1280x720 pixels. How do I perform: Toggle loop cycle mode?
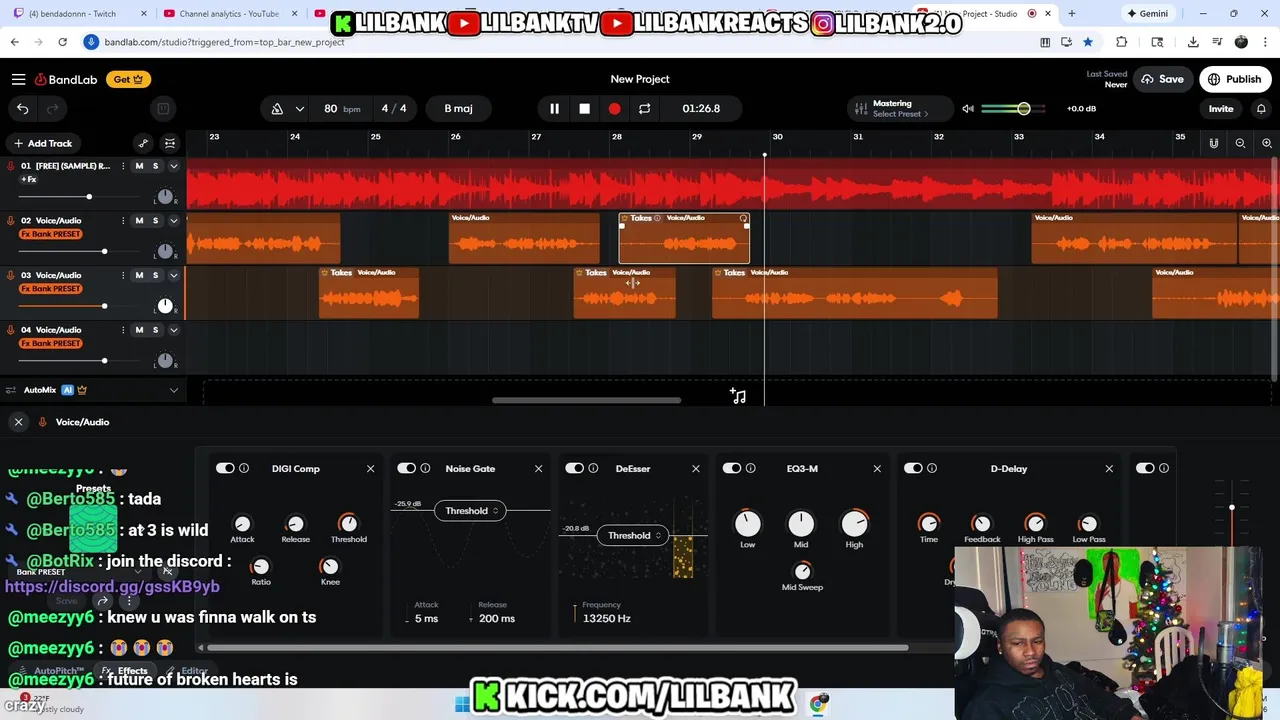(x=644, y=108)
